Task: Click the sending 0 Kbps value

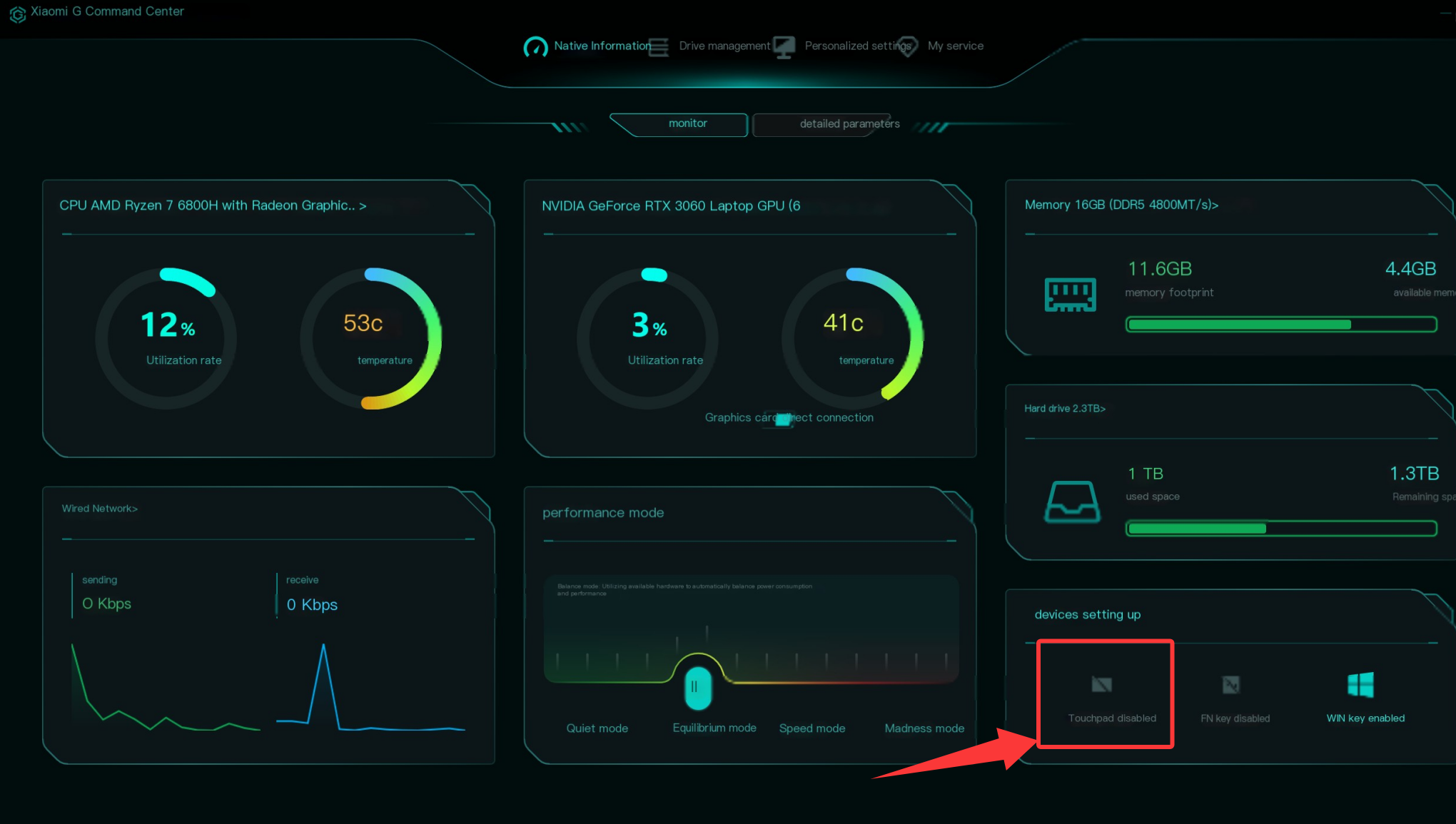Action: pos(107,604)
